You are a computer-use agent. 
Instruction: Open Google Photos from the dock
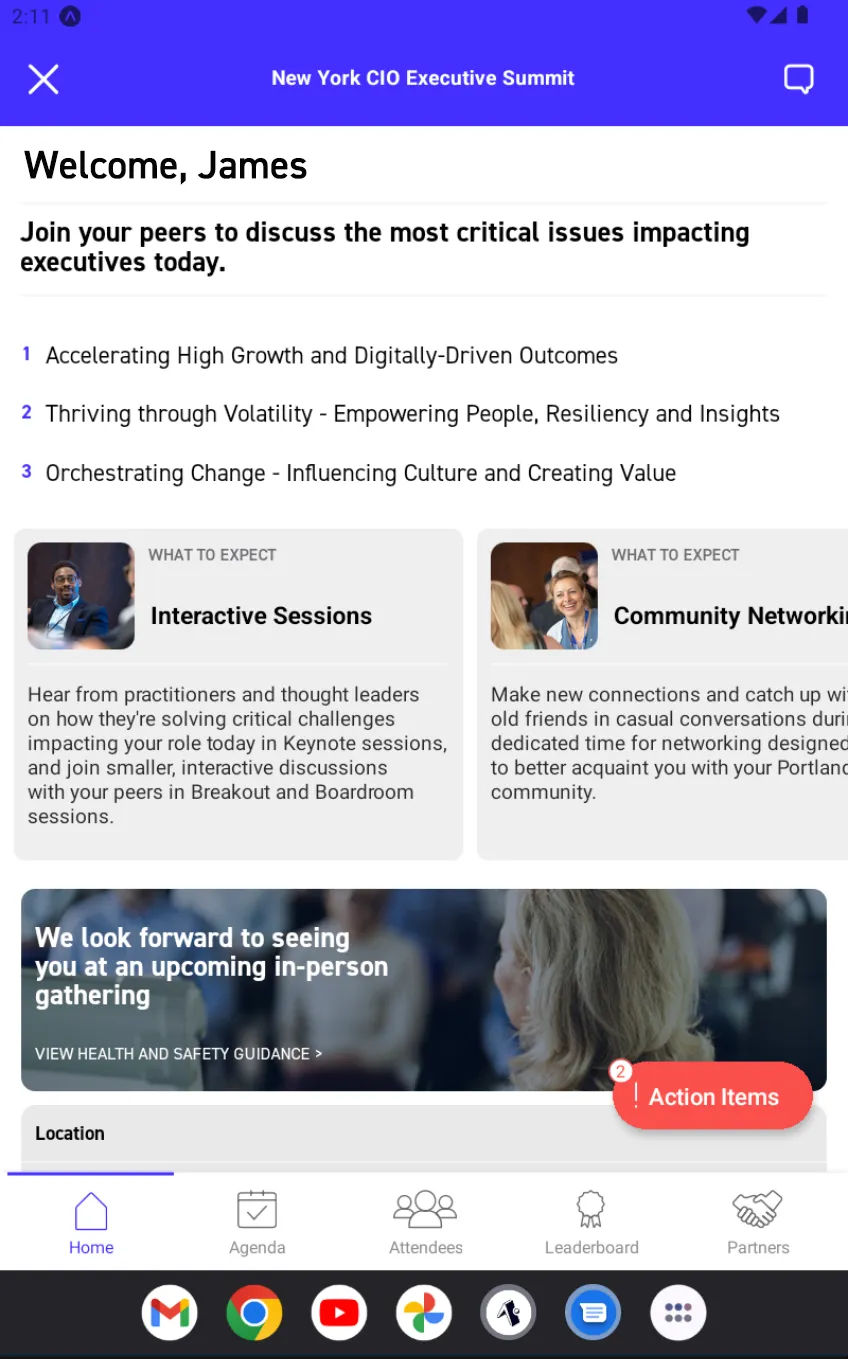tap(424, 1312)
